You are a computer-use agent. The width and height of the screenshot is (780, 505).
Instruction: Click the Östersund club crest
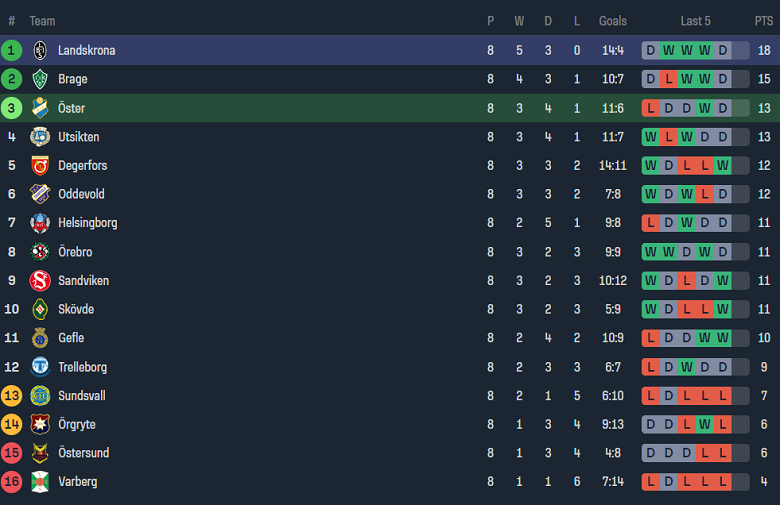click(x=40, y=453)
